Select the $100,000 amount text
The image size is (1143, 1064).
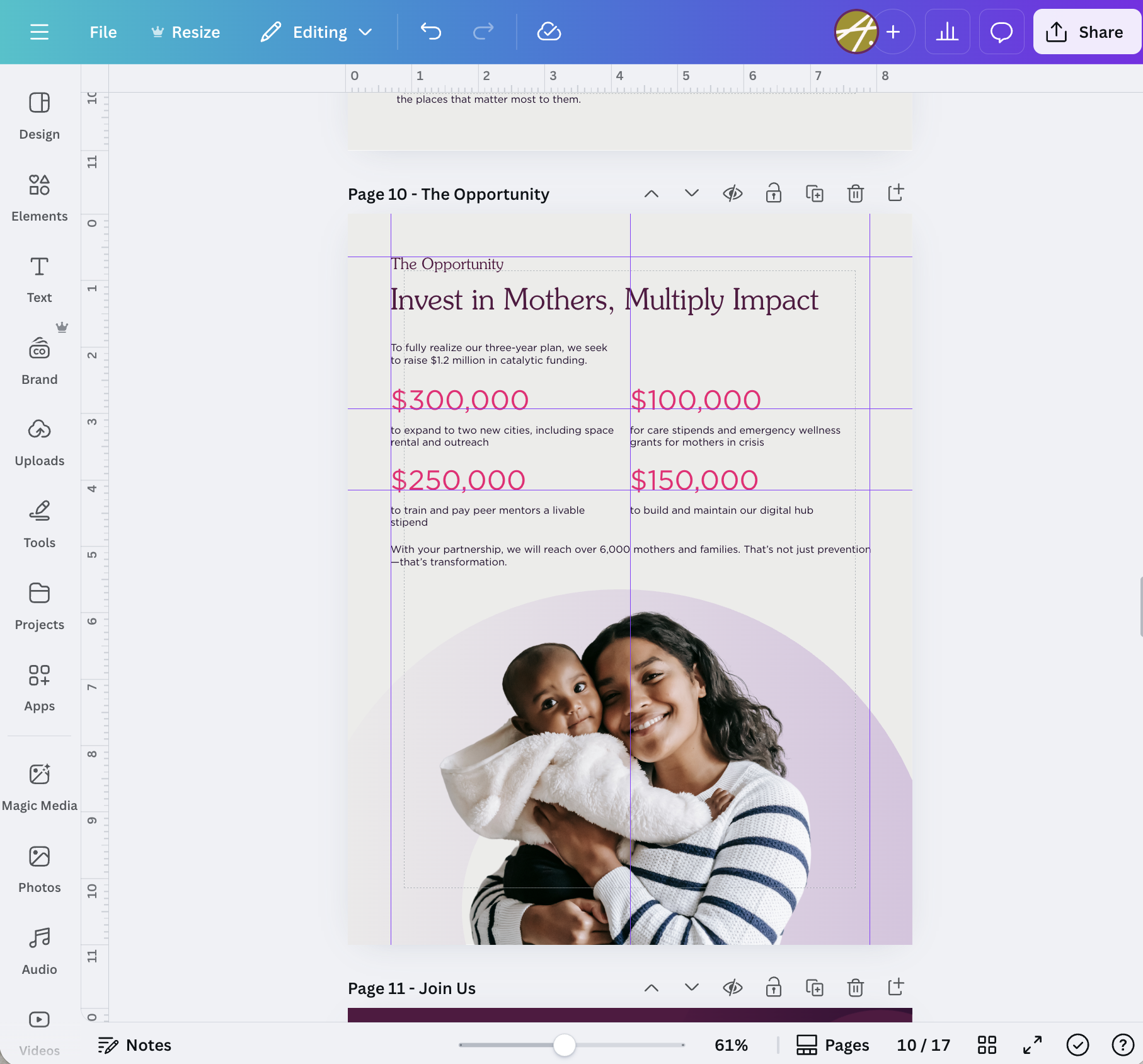pos(696,400)
